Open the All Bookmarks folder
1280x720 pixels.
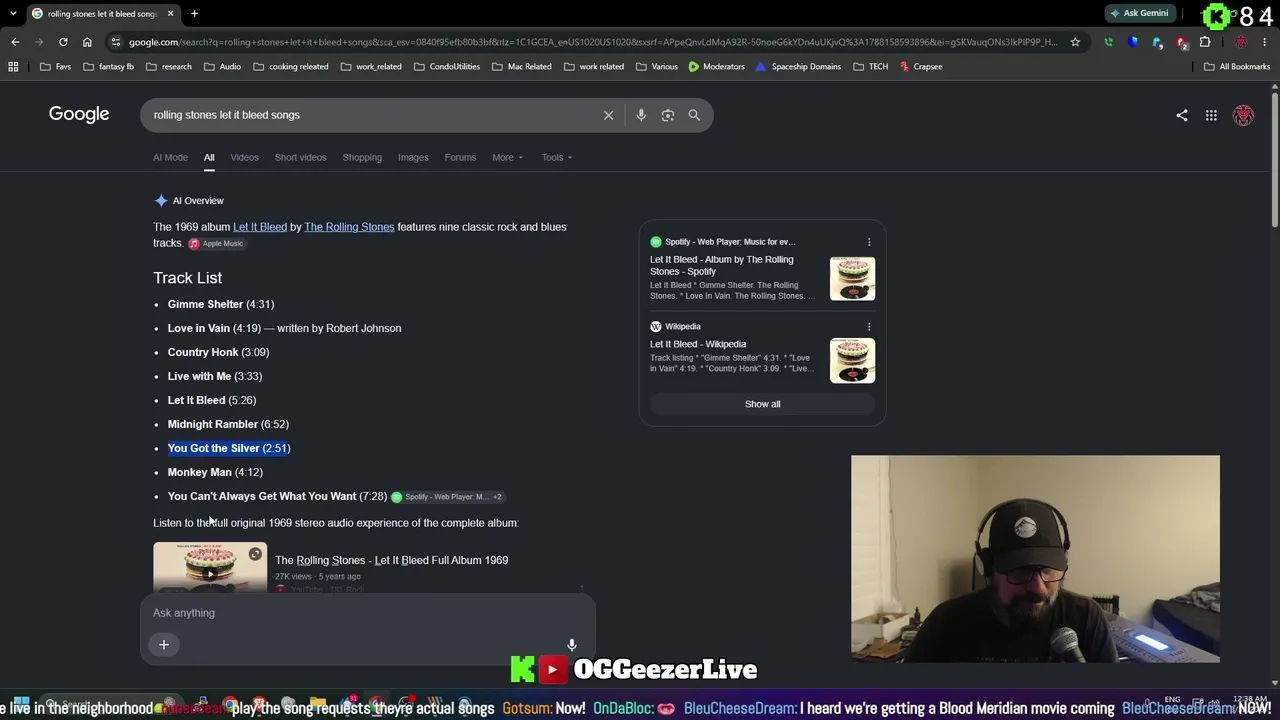tap(1237, 67)
